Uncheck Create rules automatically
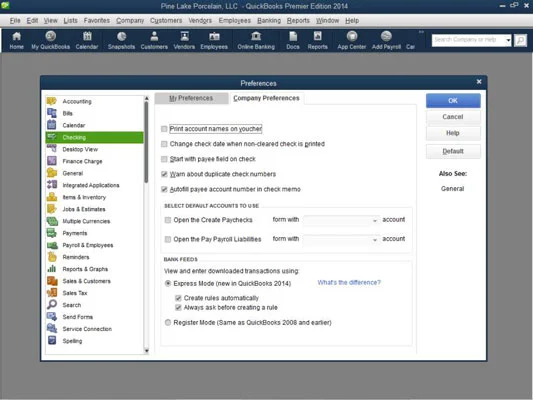Image resolution: width=533 pixels, height=400 pixels. click(178, 298)
